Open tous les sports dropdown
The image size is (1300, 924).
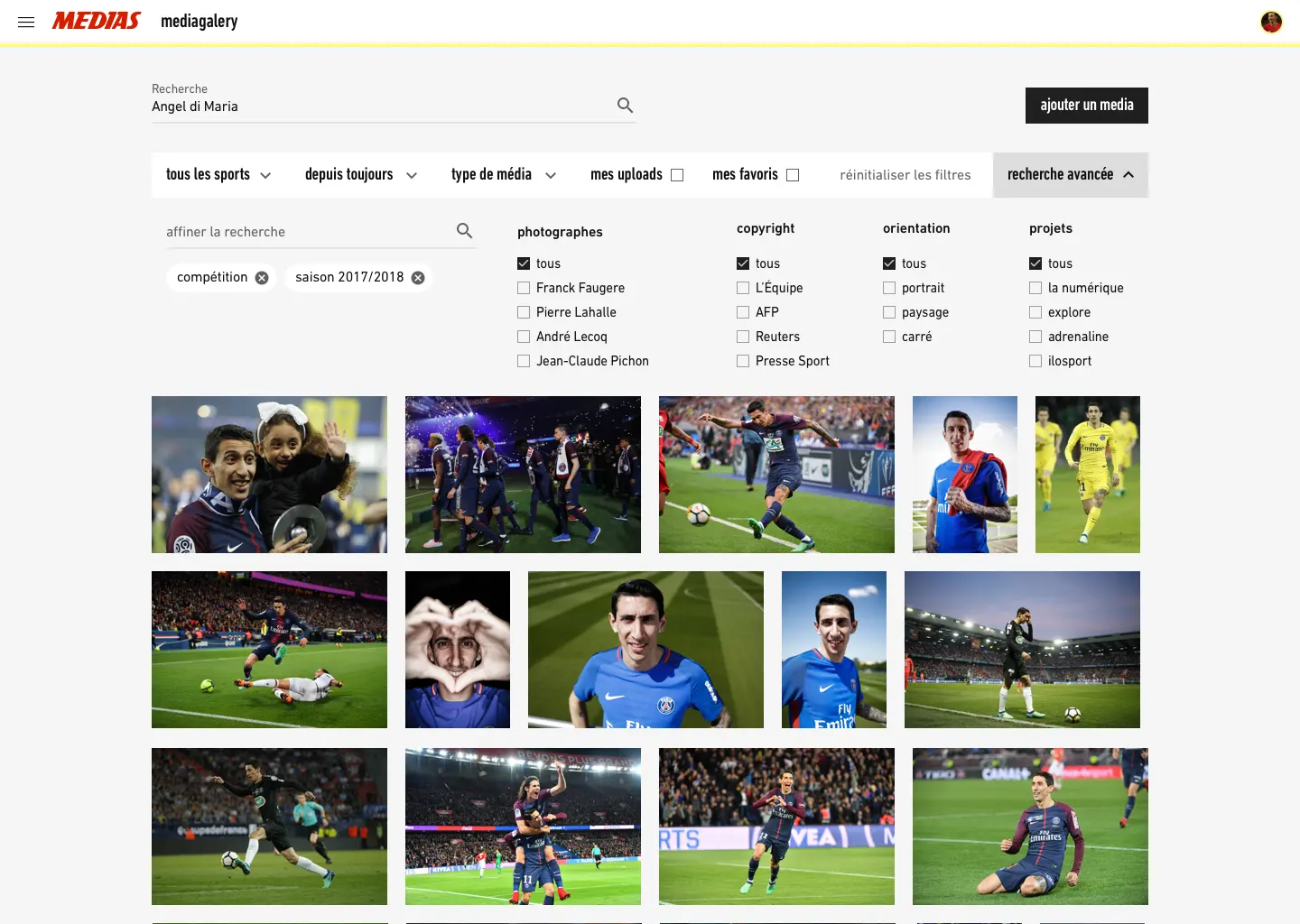(x=218, y=175)
